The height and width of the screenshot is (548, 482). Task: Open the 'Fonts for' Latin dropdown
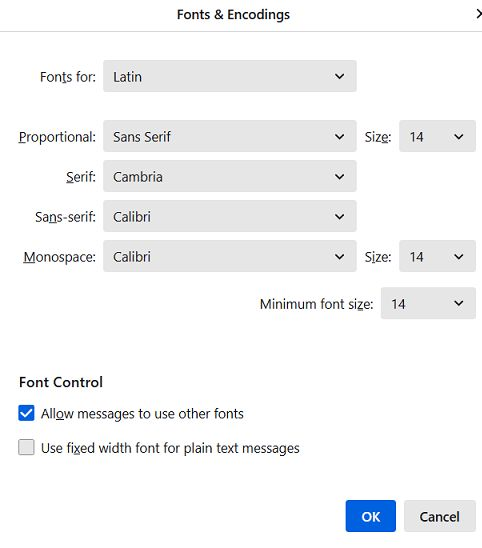230,76
